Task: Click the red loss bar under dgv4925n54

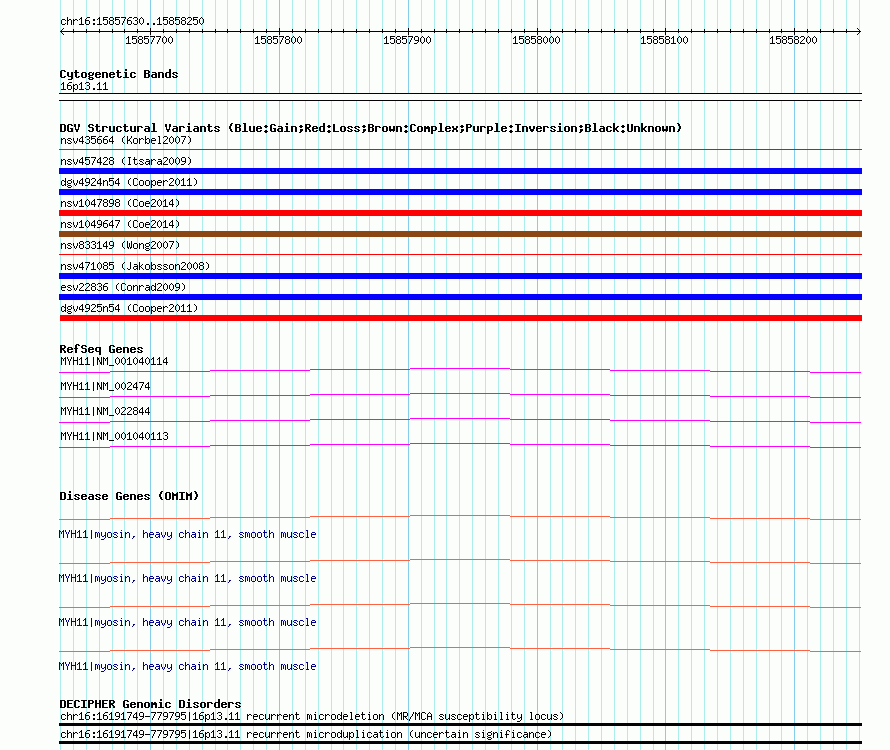Action: coord(460,318)
